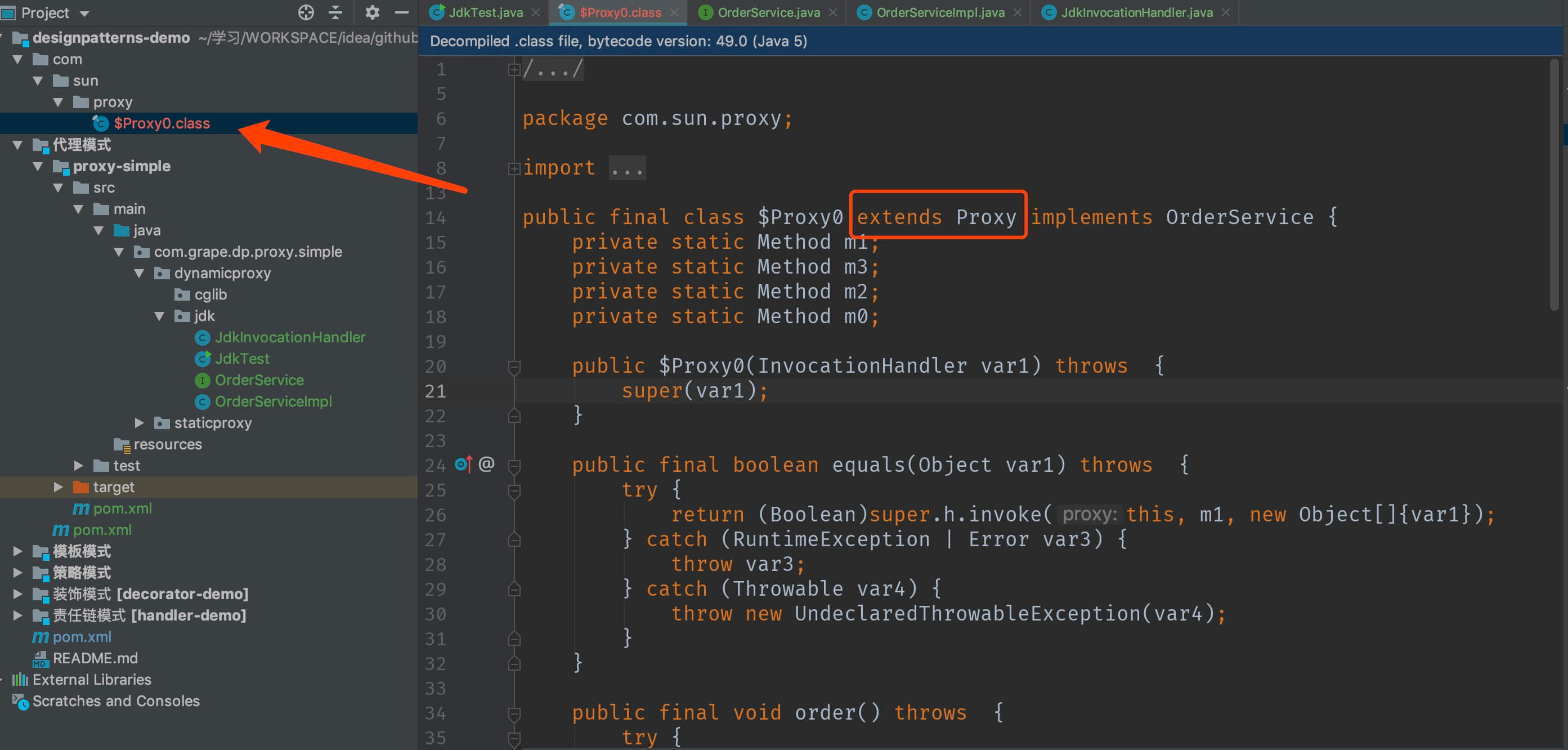Expand the staticproxy package
This screenshot has width=1568, height=750.
140,422
